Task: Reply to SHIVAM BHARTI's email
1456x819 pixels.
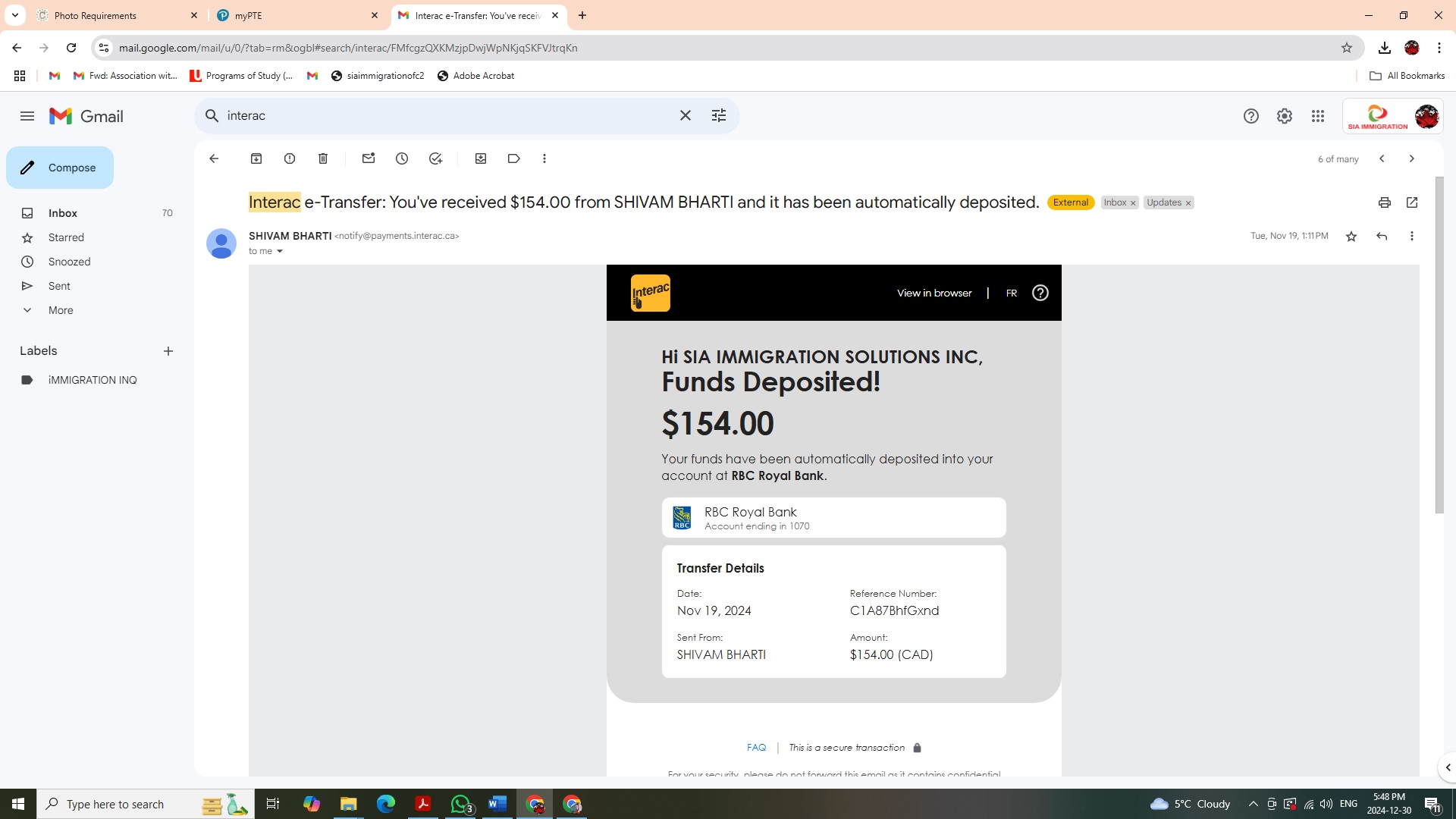Action: (1382, 237)
